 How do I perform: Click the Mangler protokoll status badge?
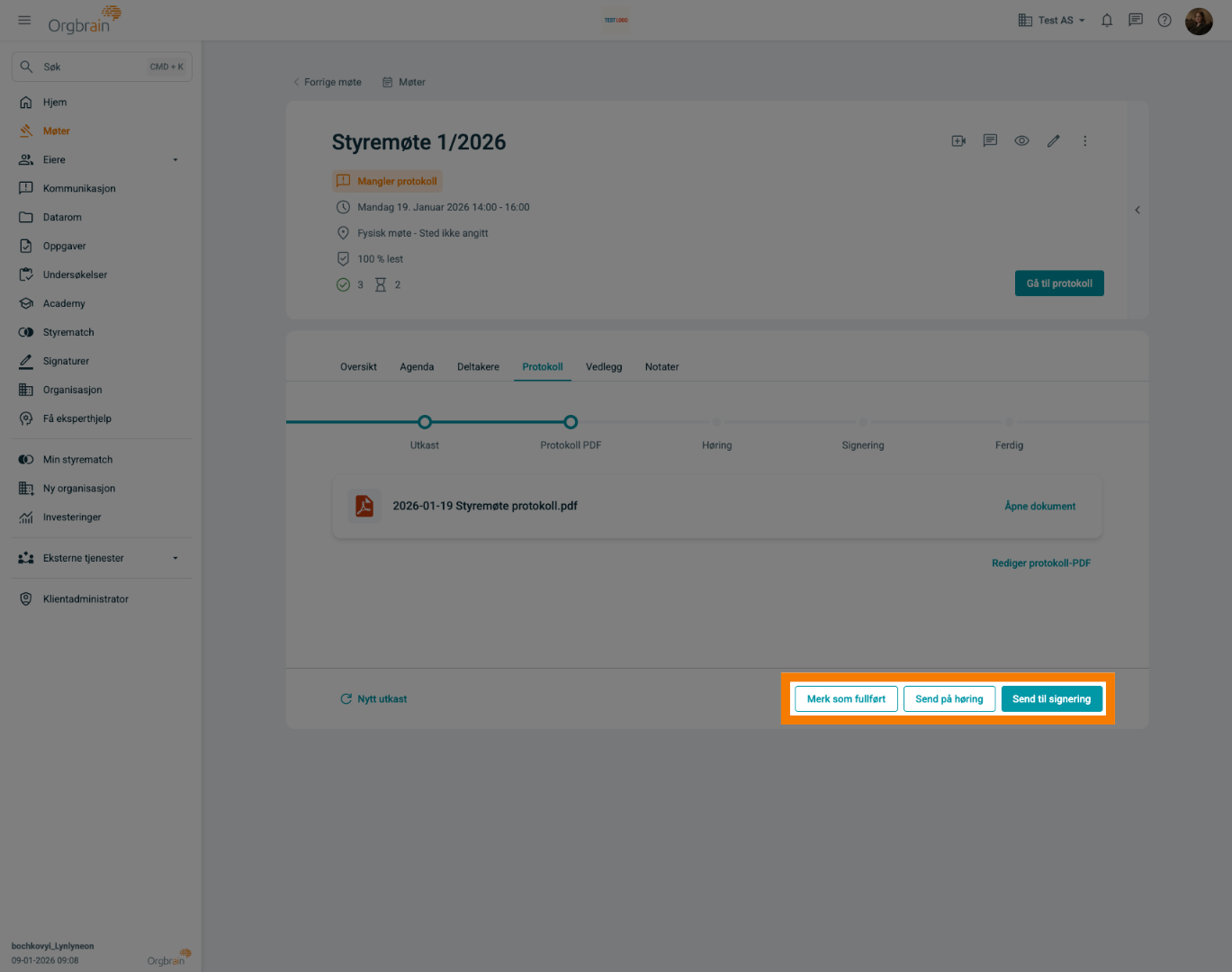387,182
